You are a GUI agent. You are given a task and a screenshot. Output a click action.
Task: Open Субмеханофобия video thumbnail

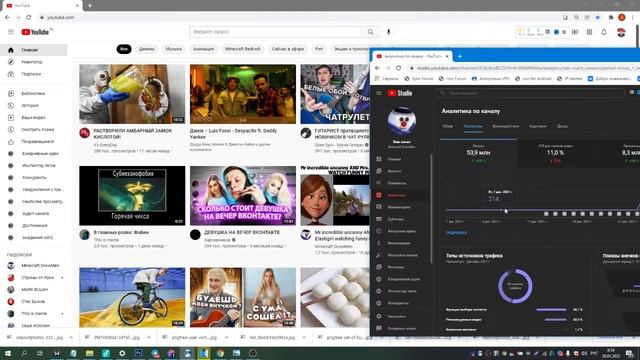(132, 196)
